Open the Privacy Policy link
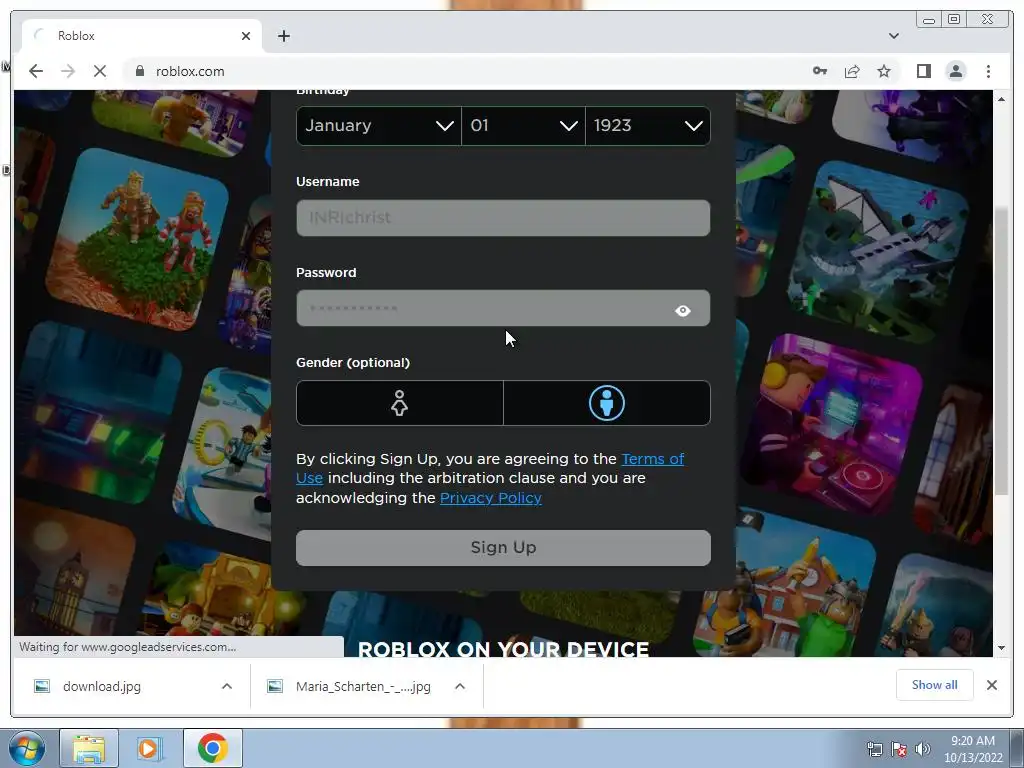 click(490, 498)
